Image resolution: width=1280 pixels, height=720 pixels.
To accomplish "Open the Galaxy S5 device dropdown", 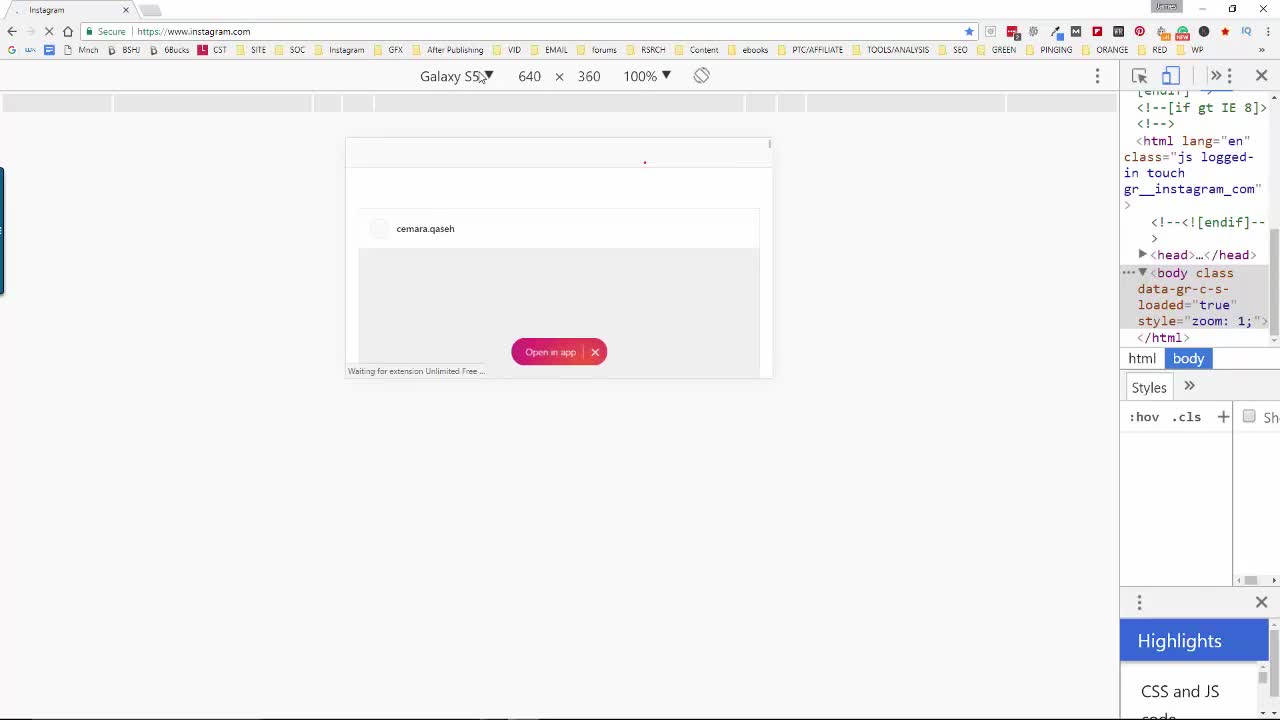I will coord(456,76).
